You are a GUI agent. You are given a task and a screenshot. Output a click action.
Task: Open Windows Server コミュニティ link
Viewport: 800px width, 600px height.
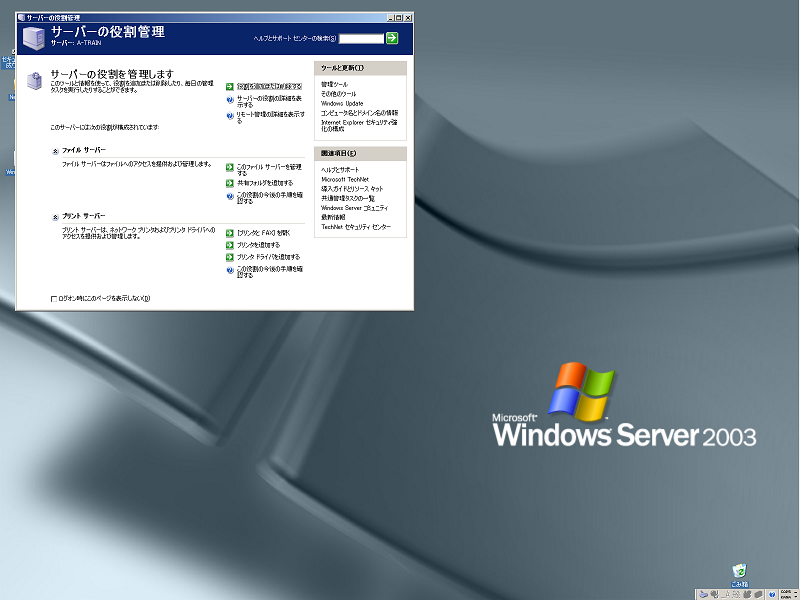[355, 208]
